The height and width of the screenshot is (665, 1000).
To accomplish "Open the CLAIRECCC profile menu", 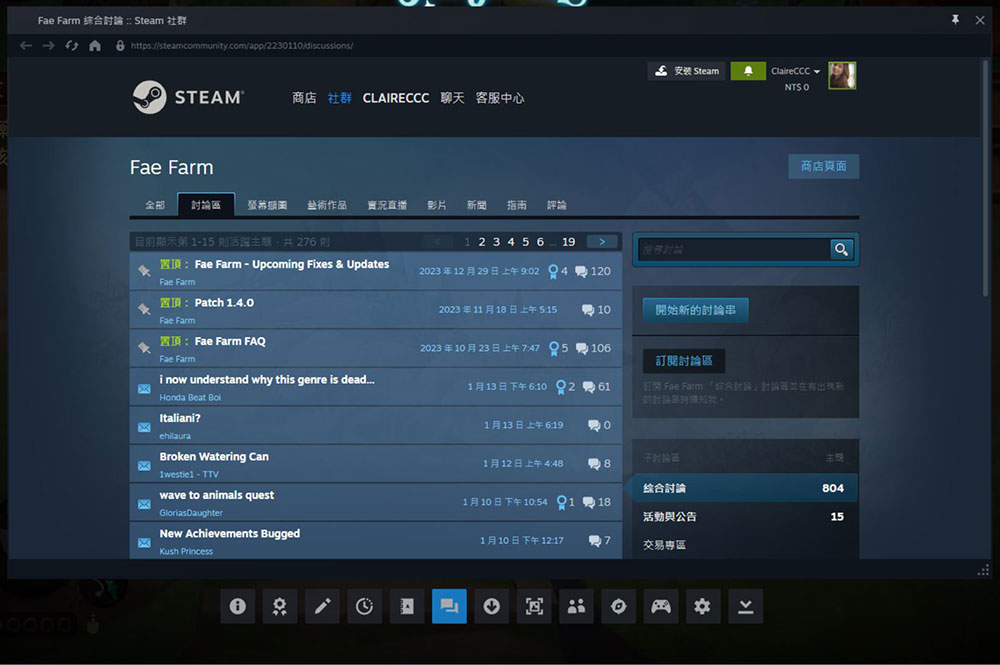I will pyautogui.click(x=395, y=98).
